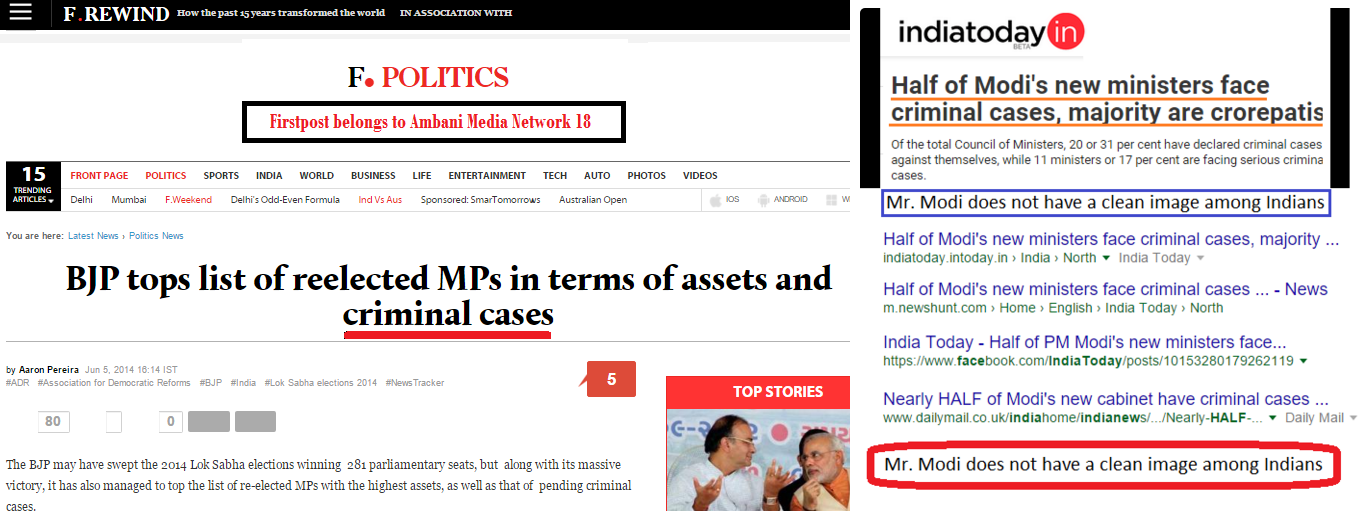This screenshot has height=511, width=1360.
Task: Open the AUTO section
Action: pos(597,176)
